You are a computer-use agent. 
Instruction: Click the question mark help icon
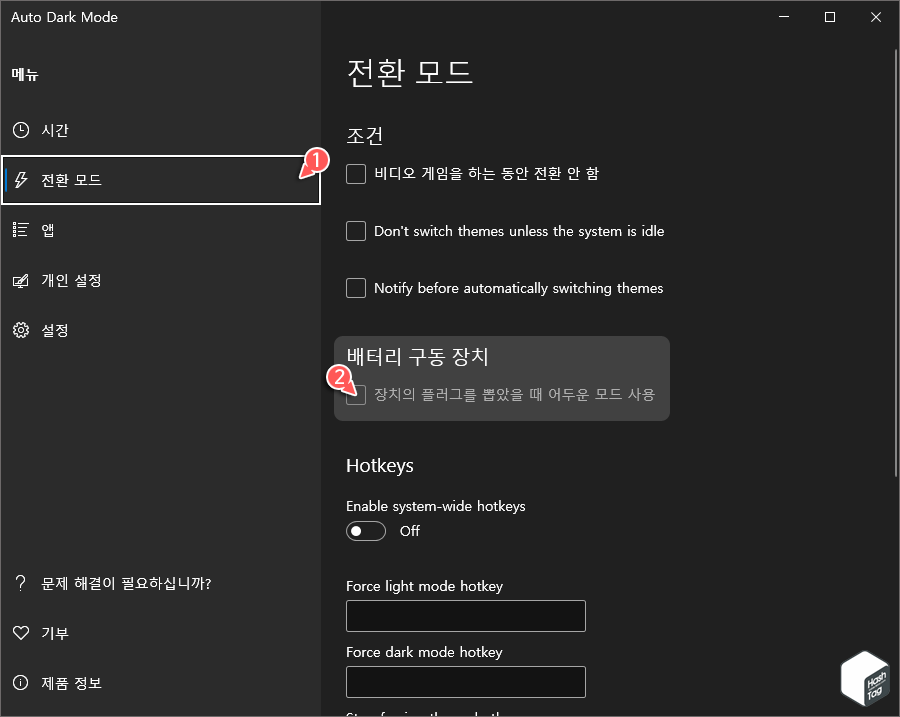(21, 583)
